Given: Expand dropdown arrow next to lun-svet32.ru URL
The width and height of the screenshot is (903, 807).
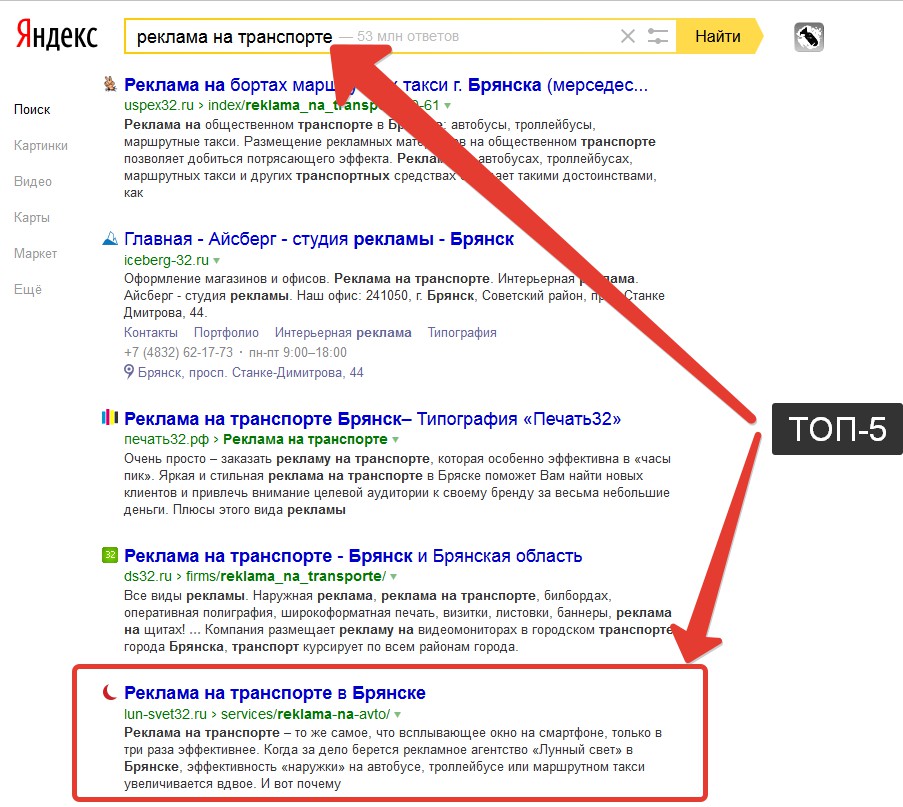Looking at the screenshot, I should 397,715.
